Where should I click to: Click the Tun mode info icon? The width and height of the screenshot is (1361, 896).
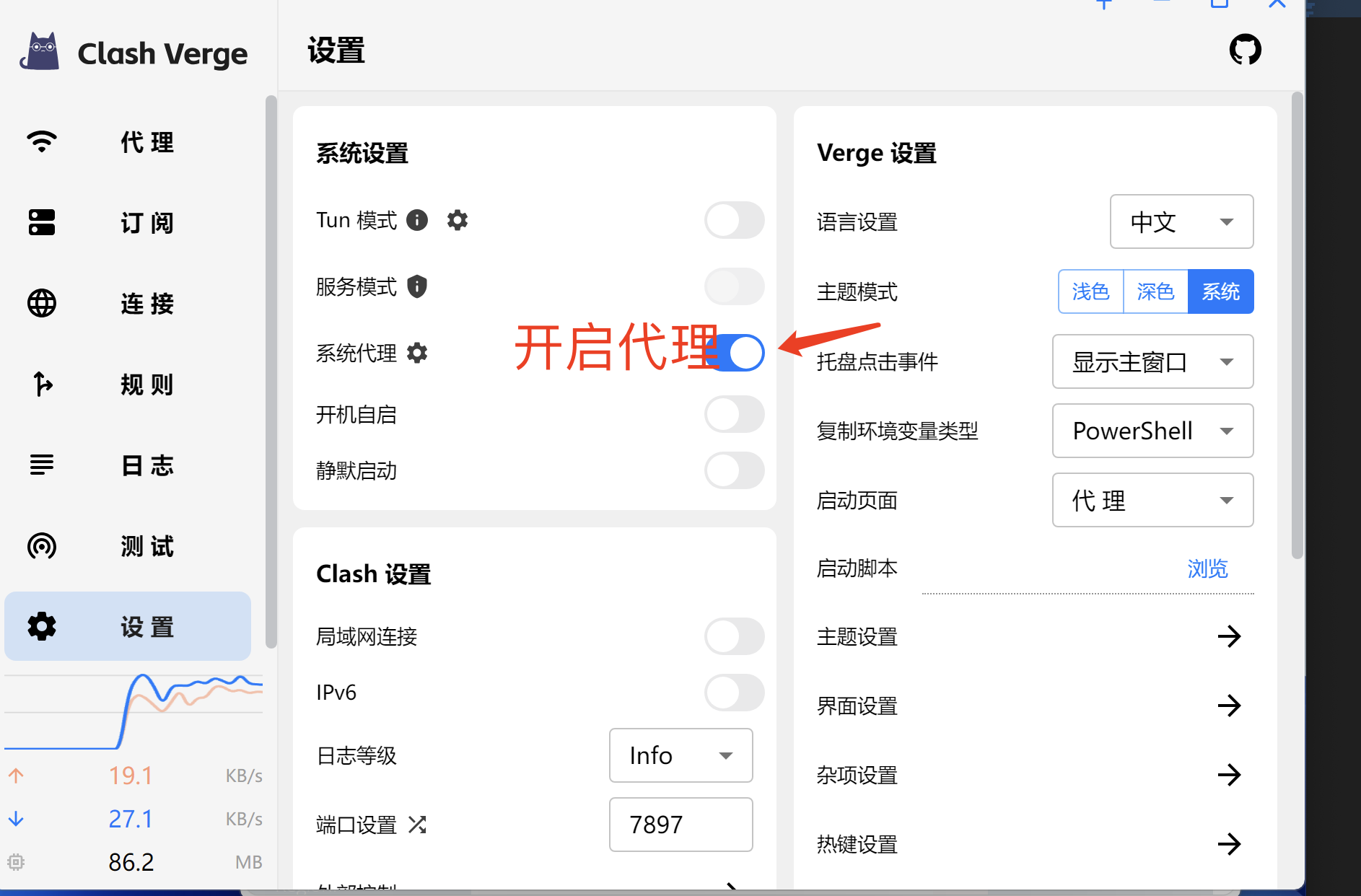tap(417, 220)
